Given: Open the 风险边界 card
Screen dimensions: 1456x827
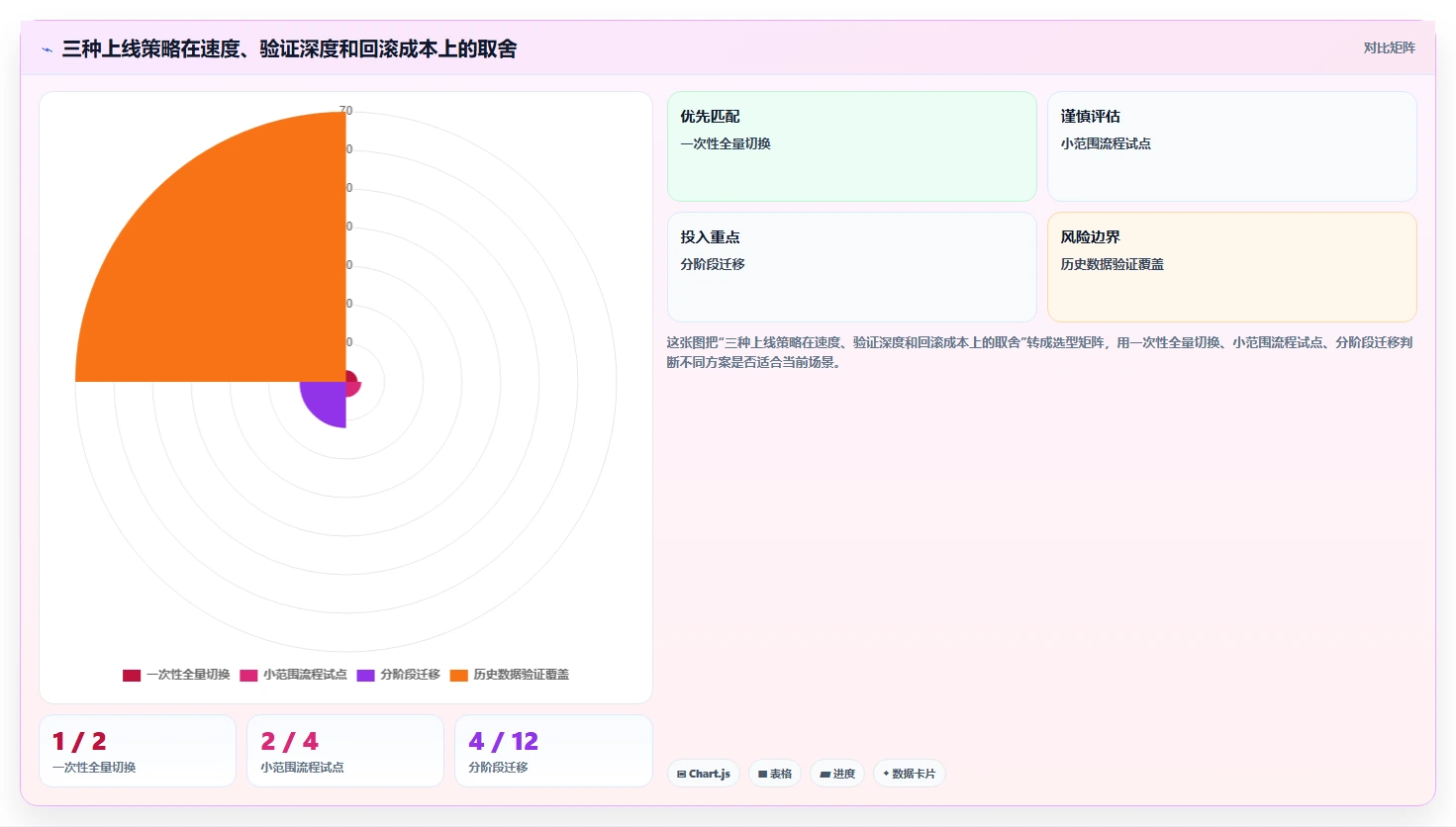Looking at the screenshot, I should [x=1232, y=267].
